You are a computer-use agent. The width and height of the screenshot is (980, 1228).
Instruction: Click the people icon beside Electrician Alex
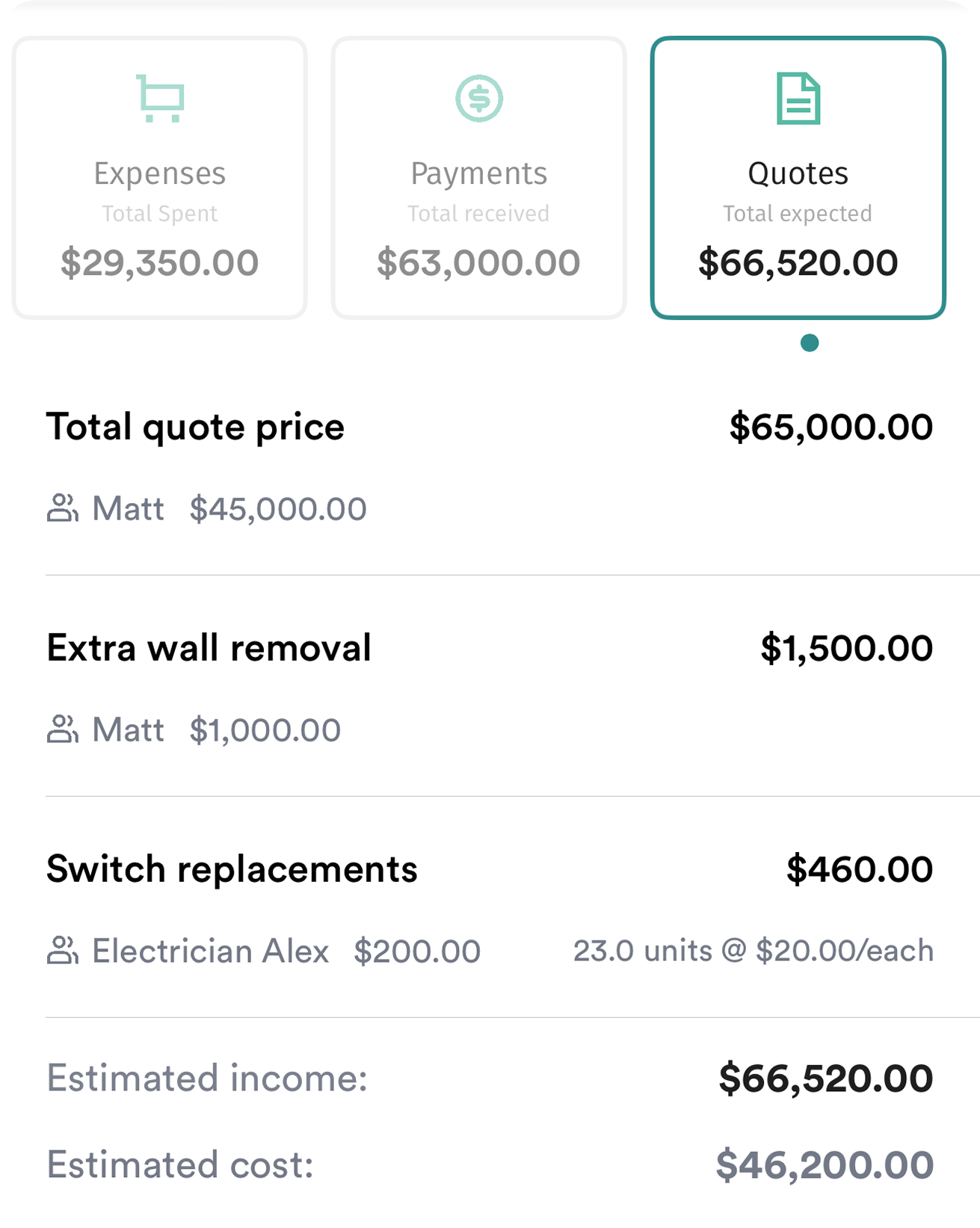pos(63,951)
